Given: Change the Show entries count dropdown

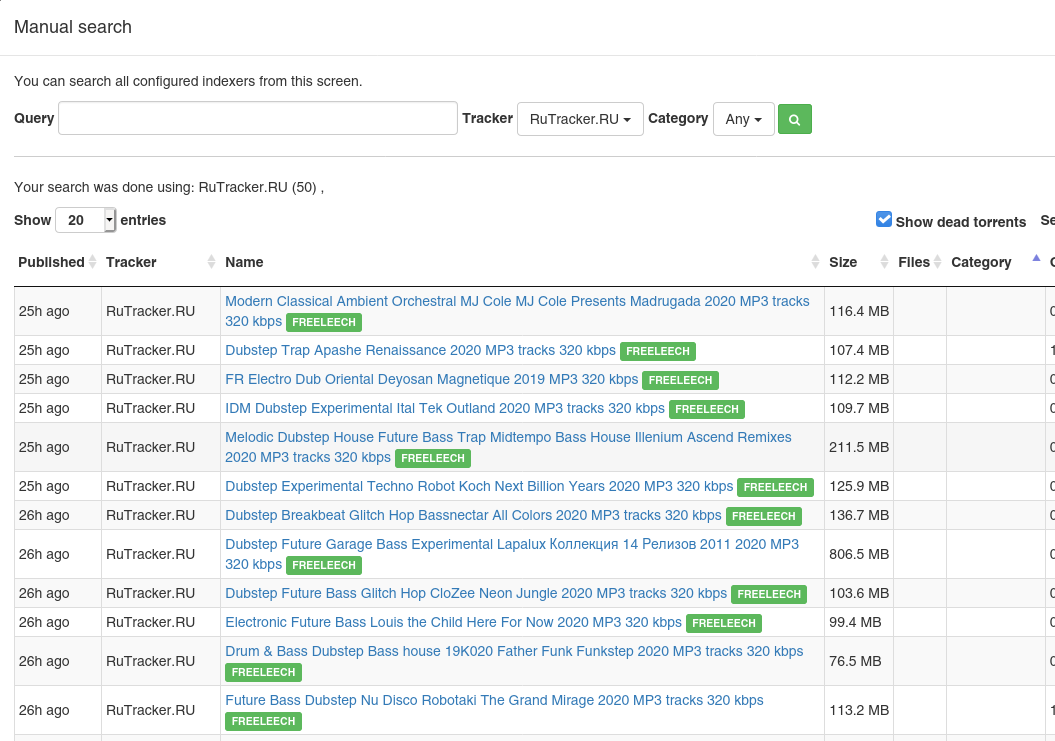Looking at the screenshot, I should coord(85,220).
